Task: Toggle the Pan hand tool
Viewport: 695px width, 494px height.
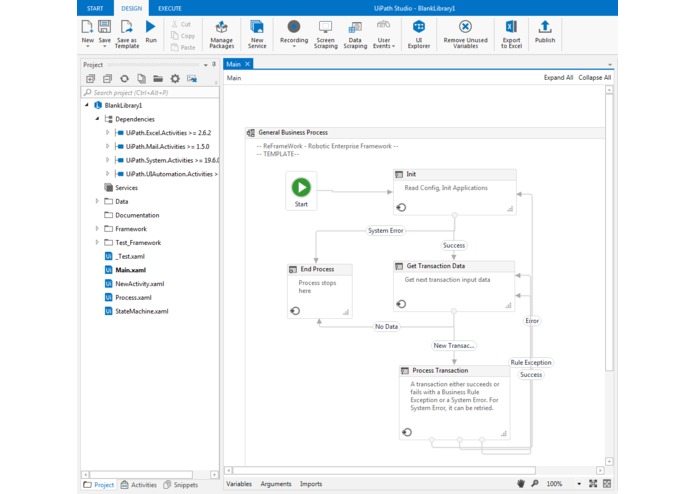Action: click(x=521, y=483)
